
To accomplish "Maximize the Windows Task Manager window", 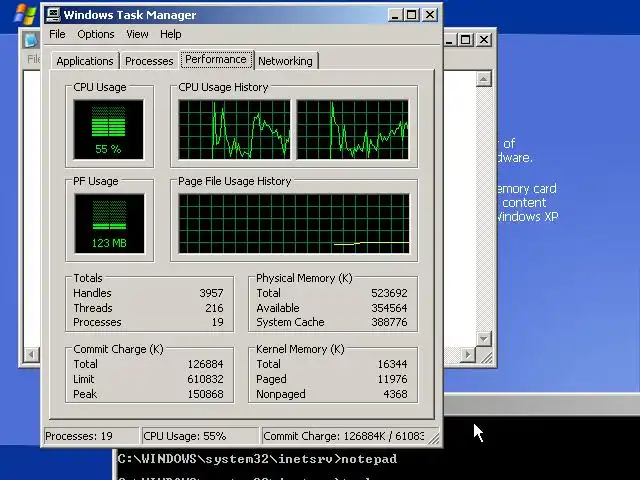I will pos(411,16).
